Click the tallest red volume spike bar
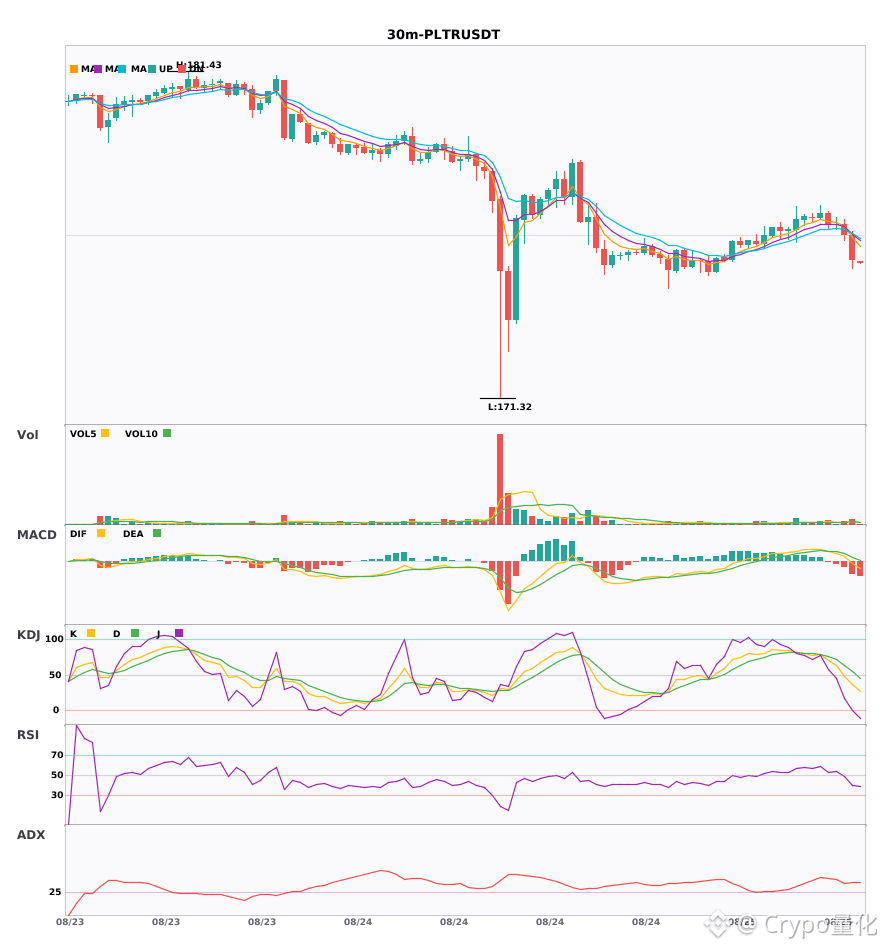Viewport: 885px width, 950px height. 500,479
